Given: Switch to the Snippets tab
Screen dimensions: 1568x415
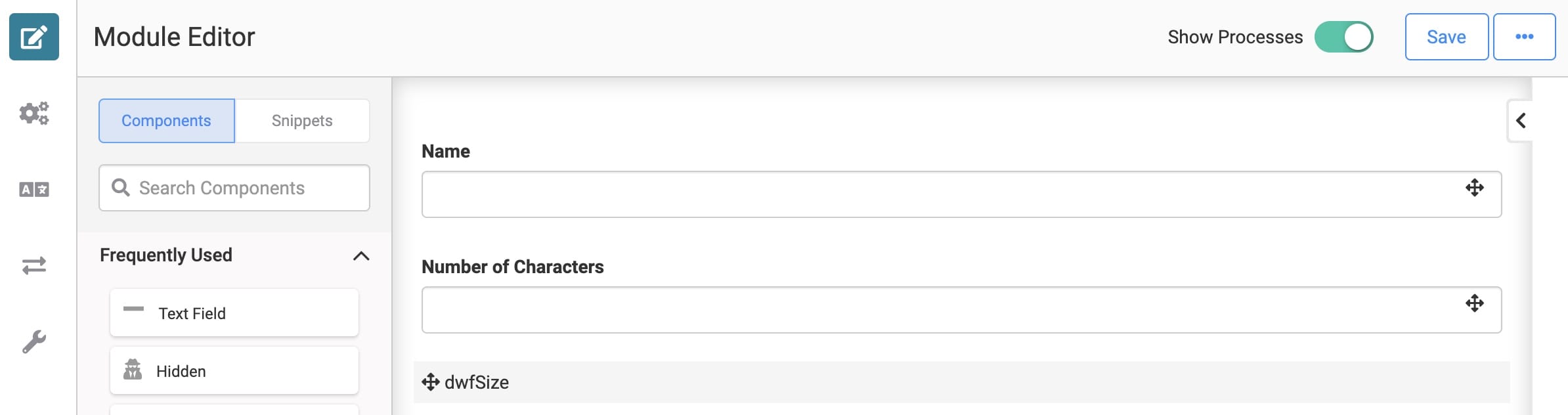Looking at the screenshot, I should pyautogui.click(x=302, y=121).
